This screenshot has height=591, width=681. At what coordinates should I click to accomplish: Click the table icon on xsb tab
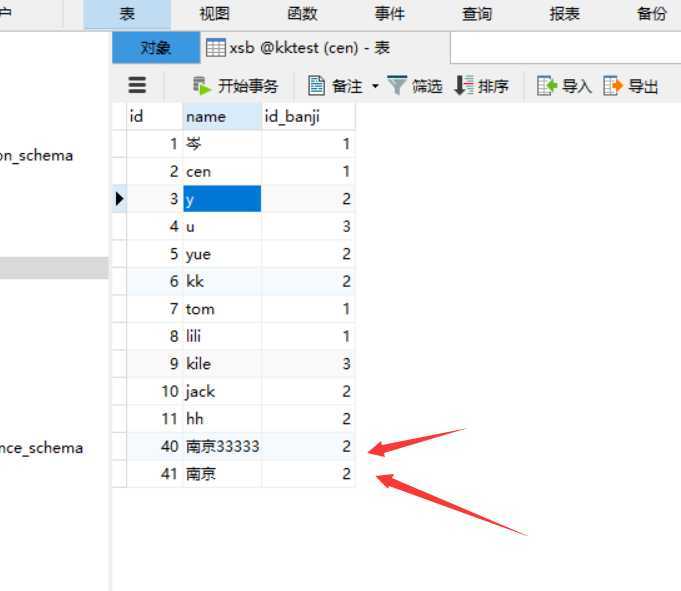click(x=215, y=48)
